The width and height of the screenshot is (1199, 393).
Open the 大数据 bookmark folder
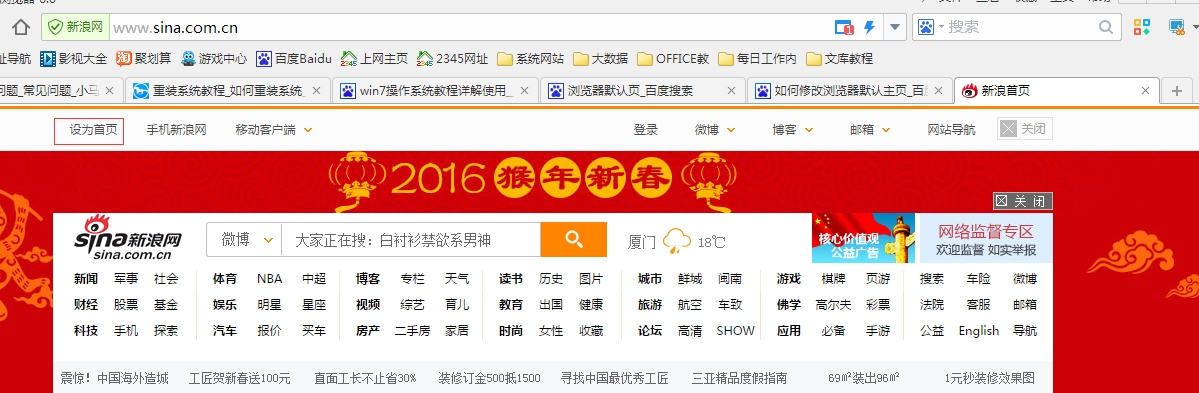point(600,58)
